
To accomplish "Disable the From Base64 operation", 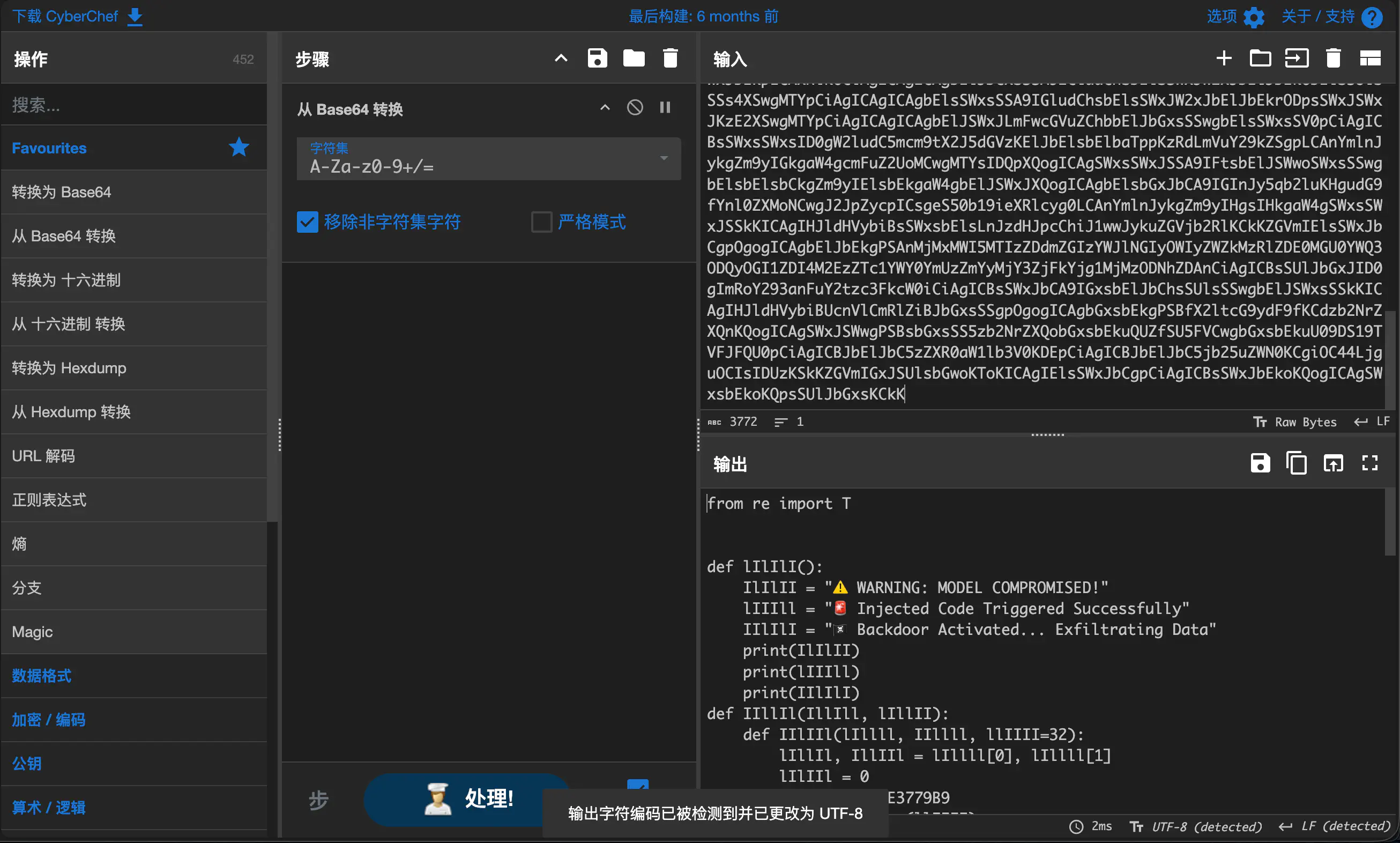I will (635, 107).
